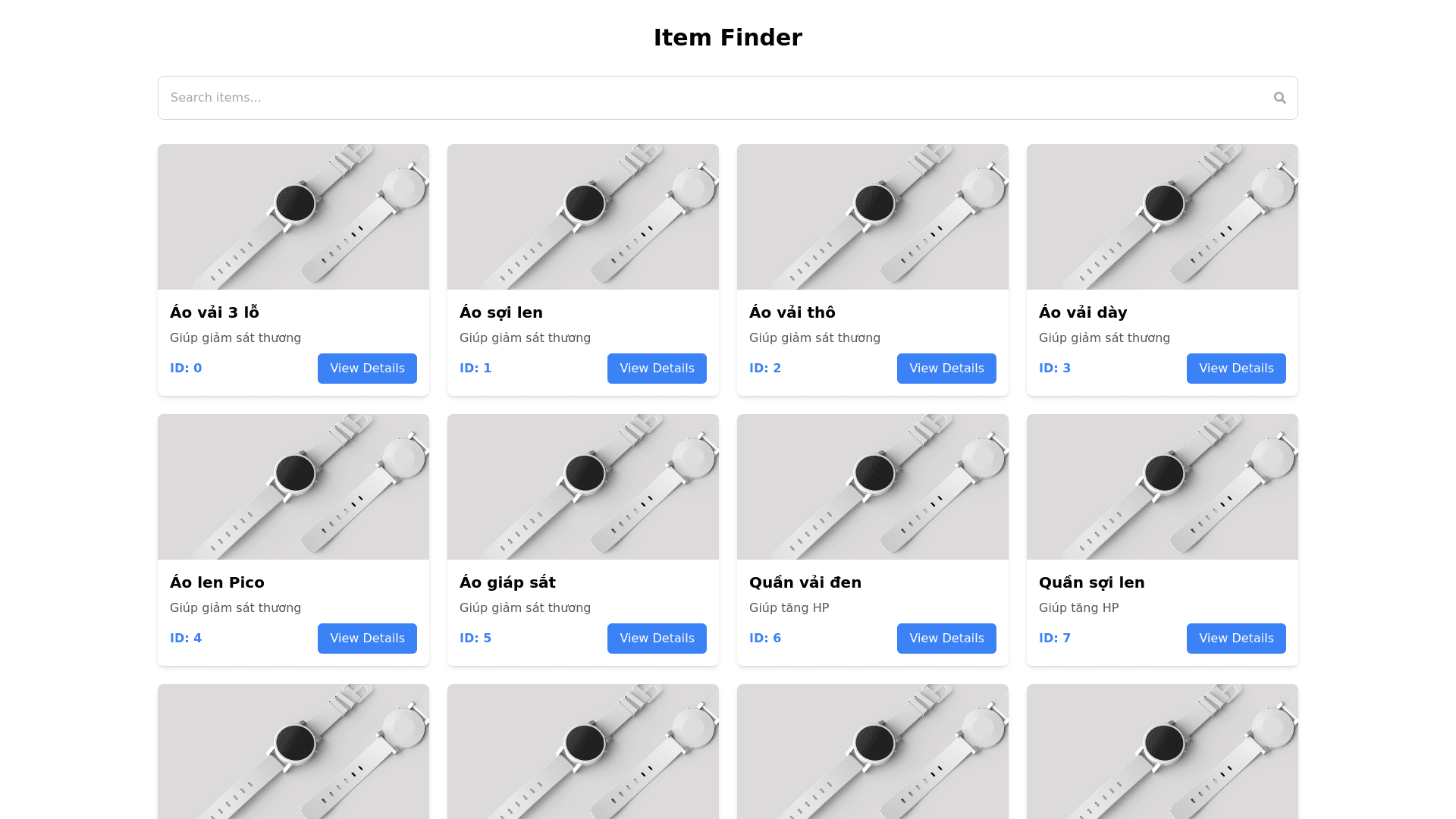
Task: Click the Áo sợi len product image
Action: pyautogui.click(x=583, y=217)
